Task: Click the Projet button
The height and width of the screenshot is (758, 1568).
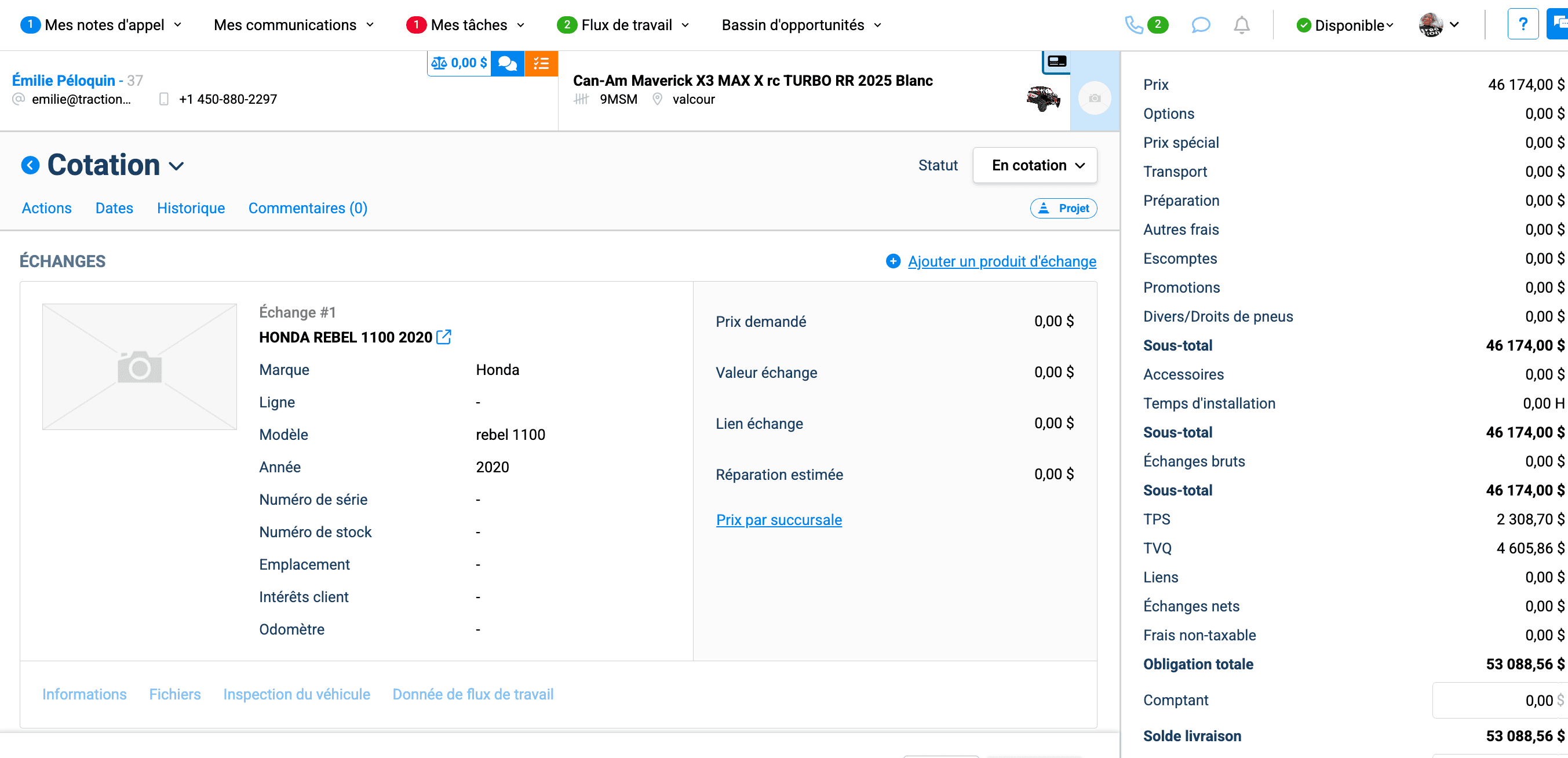Action: click(1063, 208)
